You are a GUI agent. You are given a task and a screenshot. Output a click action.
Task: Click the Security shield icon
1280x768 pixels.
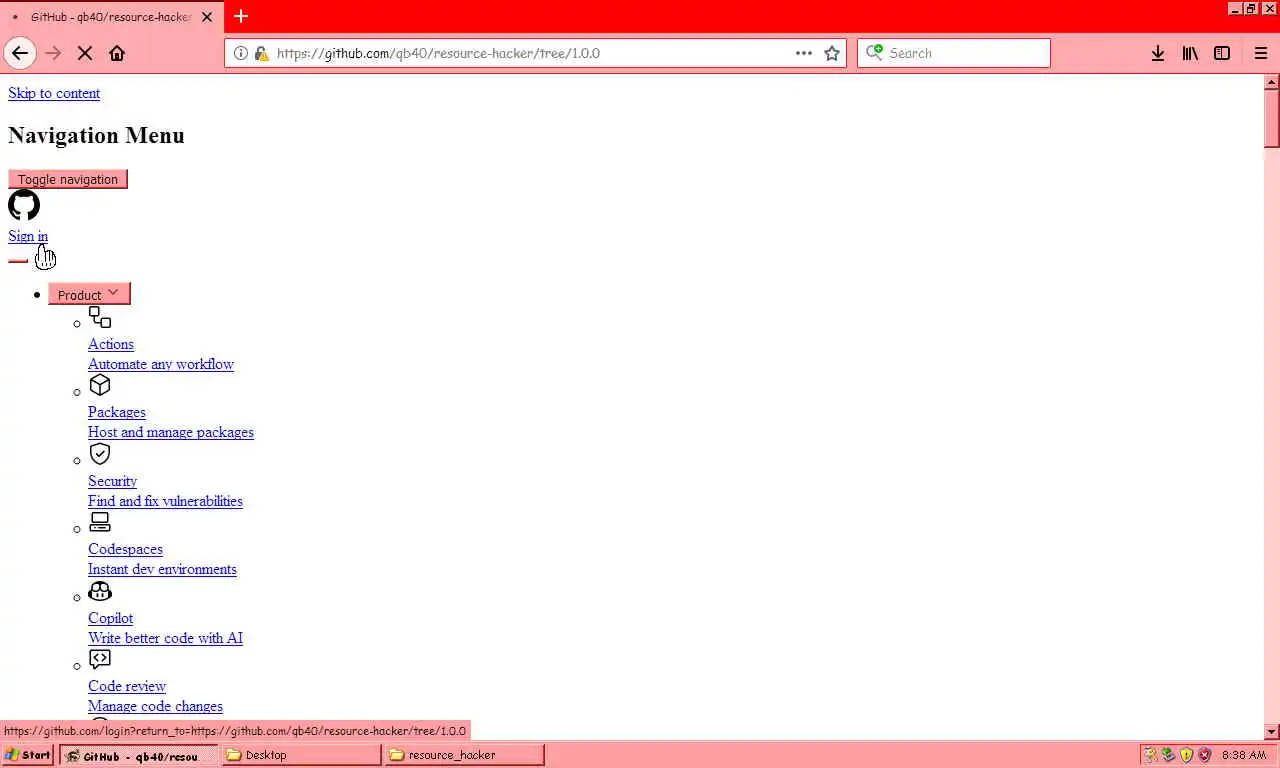[x=100, y=454]
